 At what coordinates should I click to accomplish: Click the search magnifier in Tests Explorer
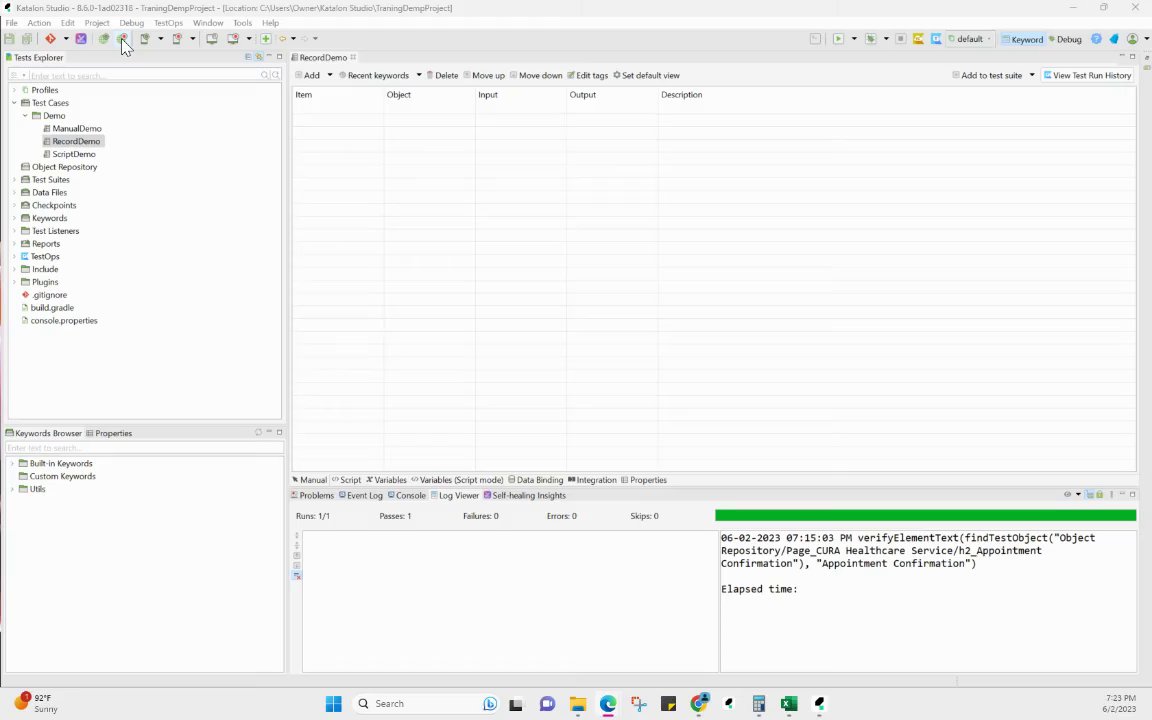point(265,76)
